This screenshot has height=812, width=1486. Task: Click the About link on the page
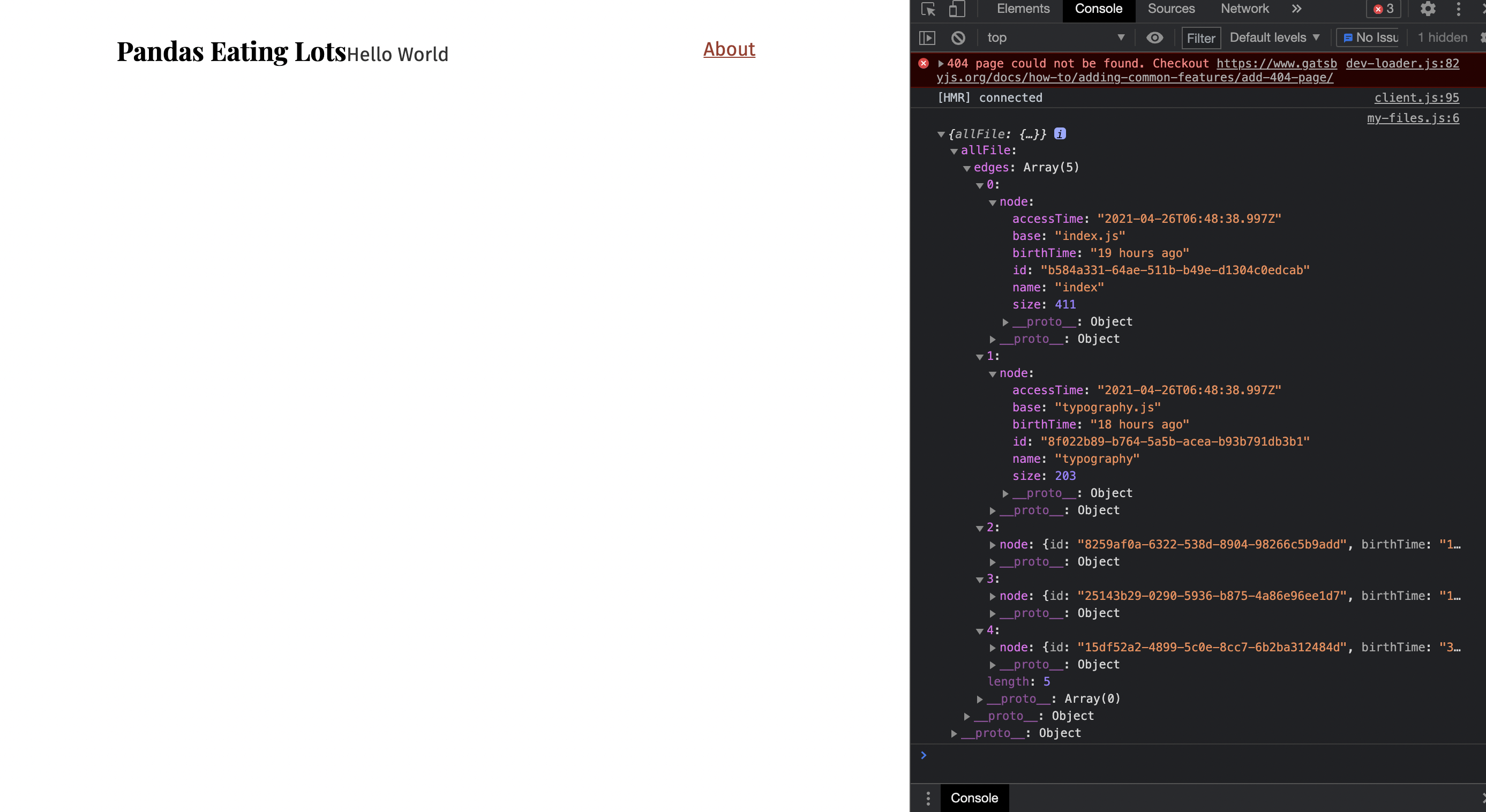click(x=729, y=50)
